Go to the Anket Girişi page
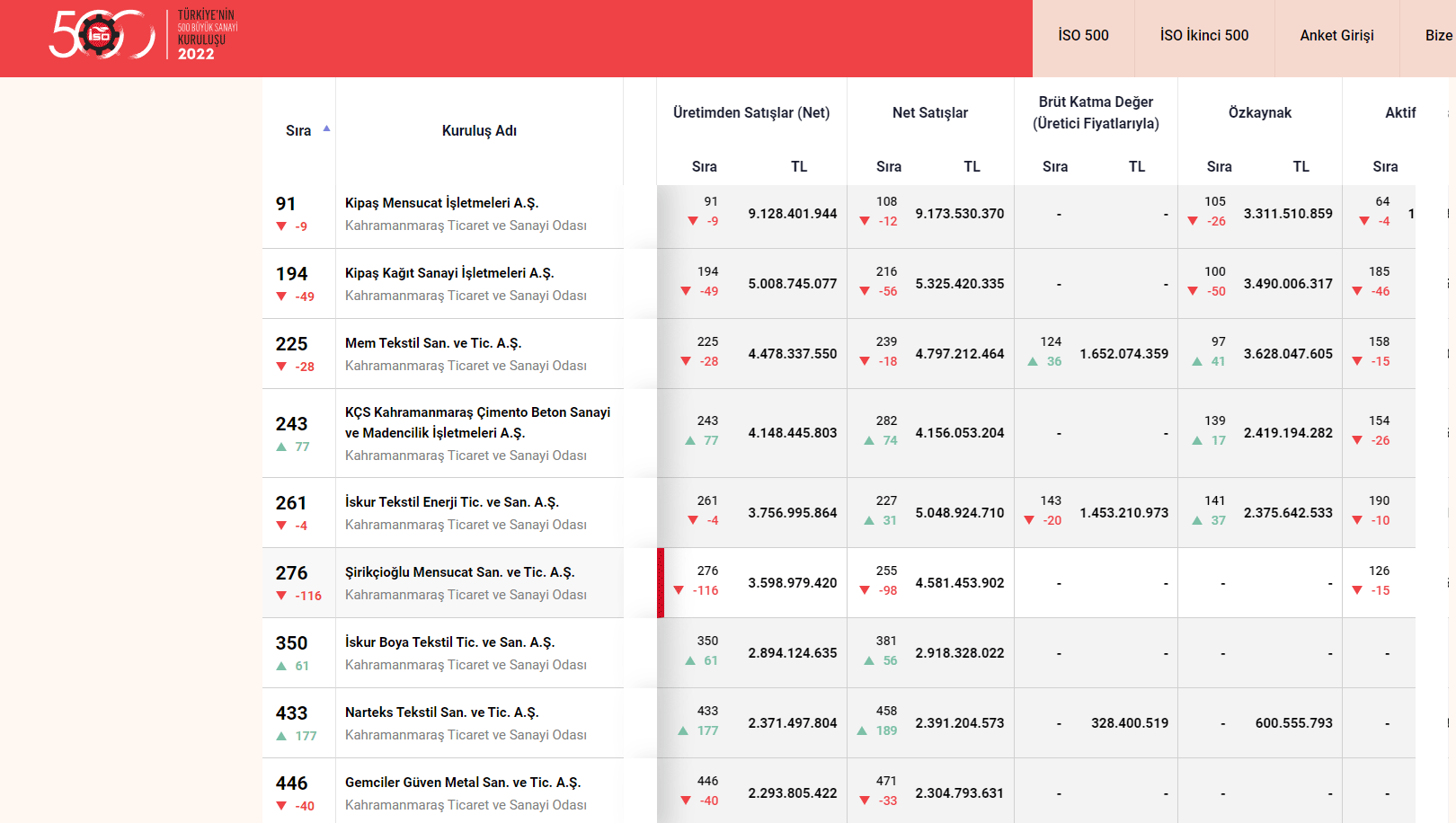The height and width of the screenshot is (823, 1456). click(1336, 36)
